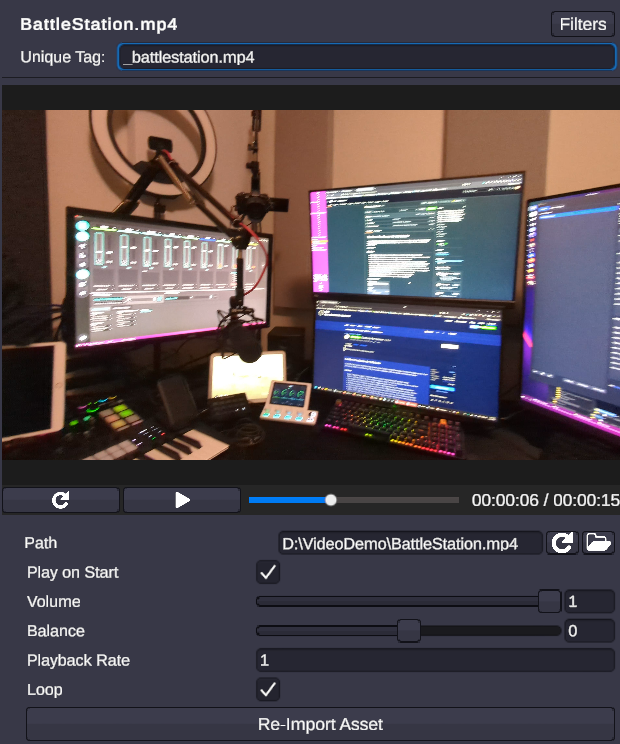Click the Unique Tag label
The height and width of the screenshot is (744, 620).
(63, 57)
